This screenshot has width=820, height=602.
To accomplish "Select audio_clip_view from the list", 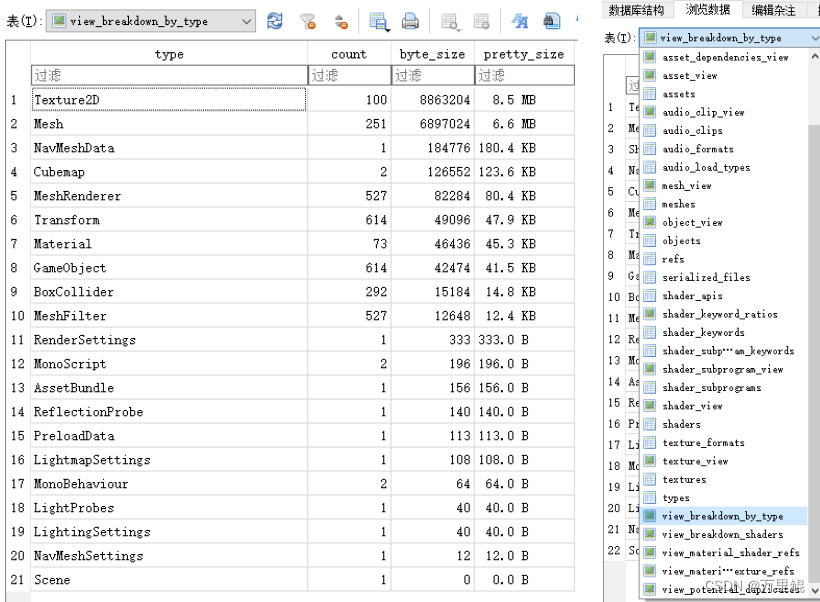I will 725,112.
